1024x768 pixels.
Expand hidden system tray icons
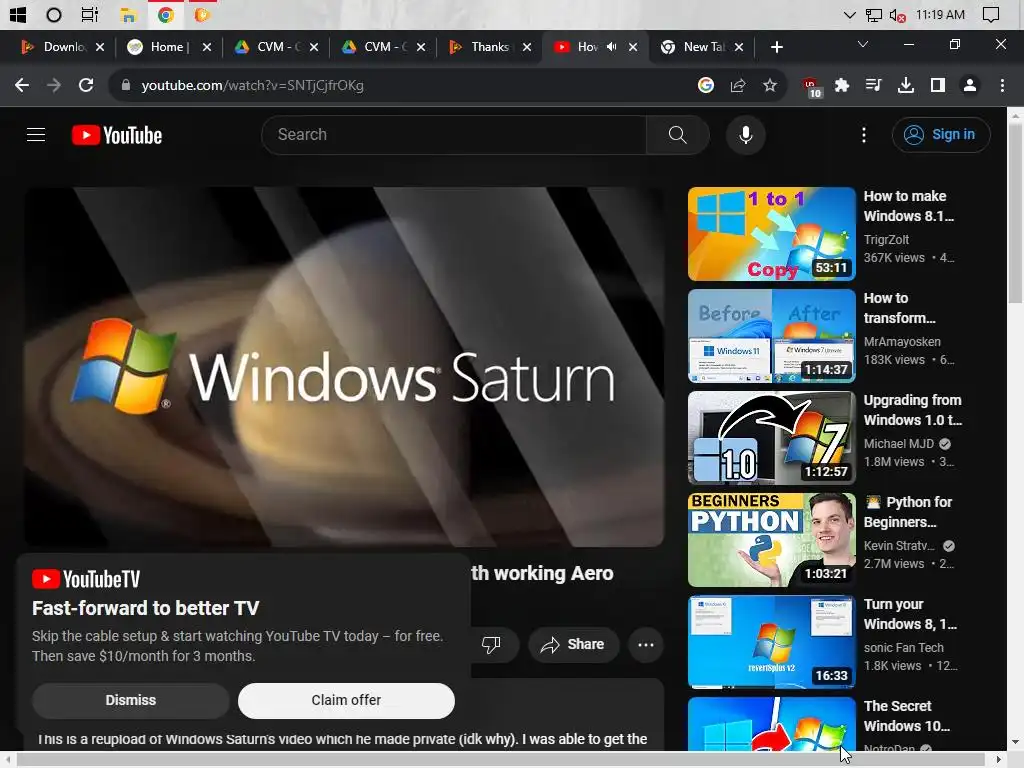point(849,14)
